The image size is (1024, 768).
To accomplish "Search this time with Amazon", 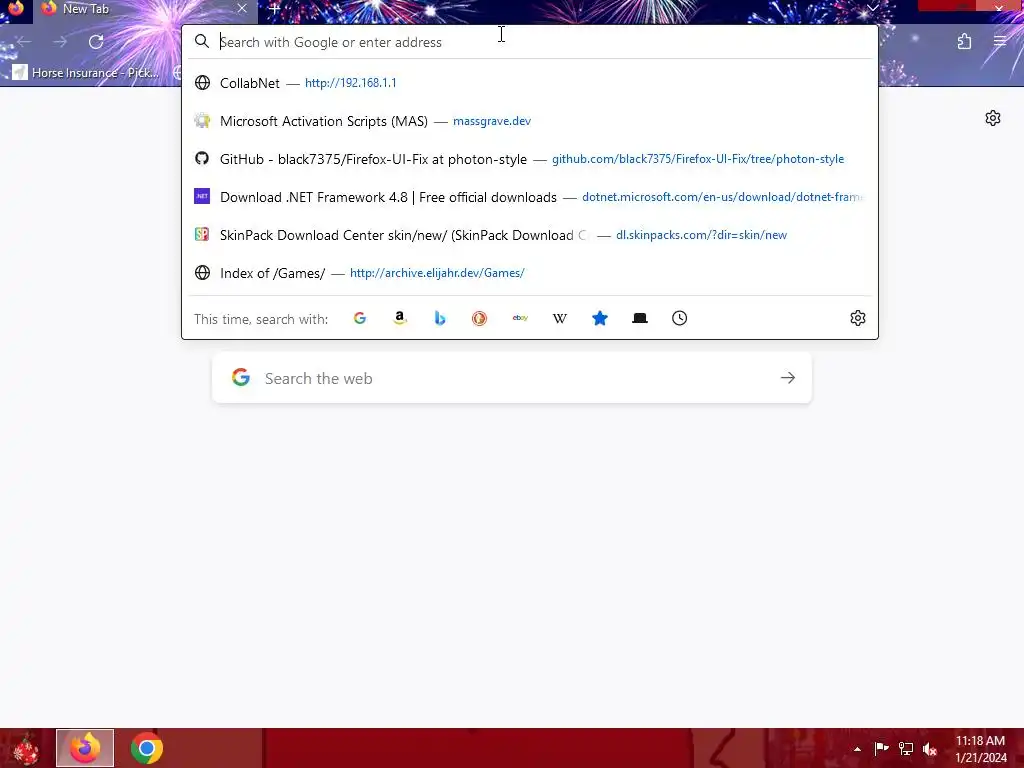I will pos(400,318).
